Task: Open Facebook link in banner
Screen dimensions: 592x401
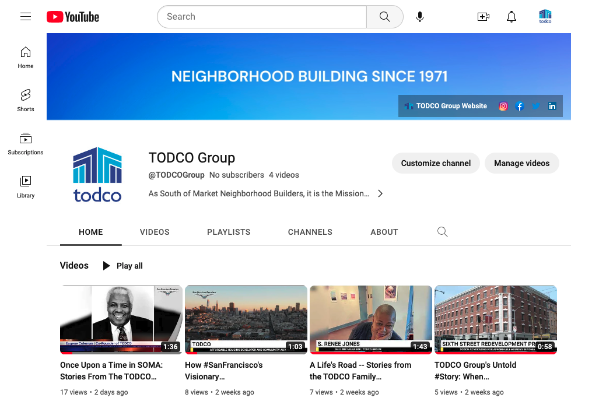Action: [520, 106]
